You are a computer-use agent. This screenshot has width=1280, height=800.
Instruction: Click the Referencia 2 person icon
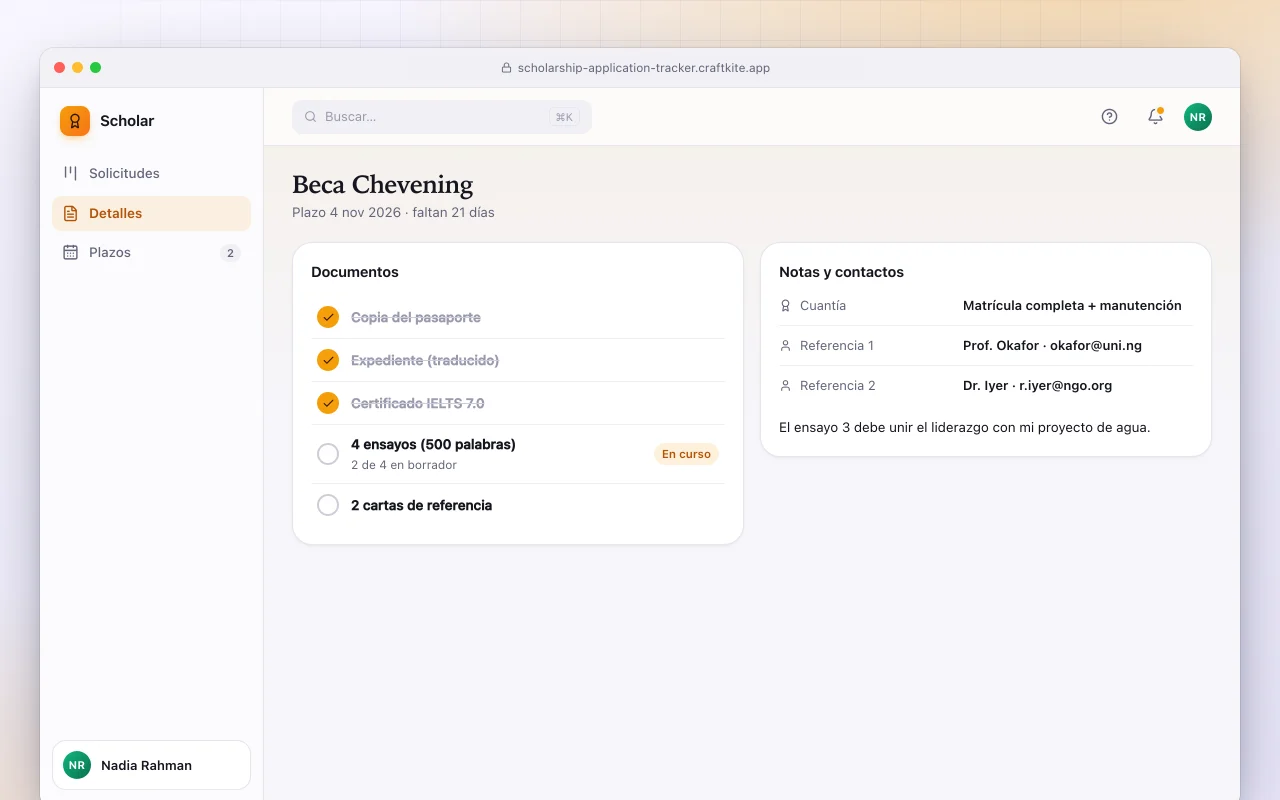[785, 386]
